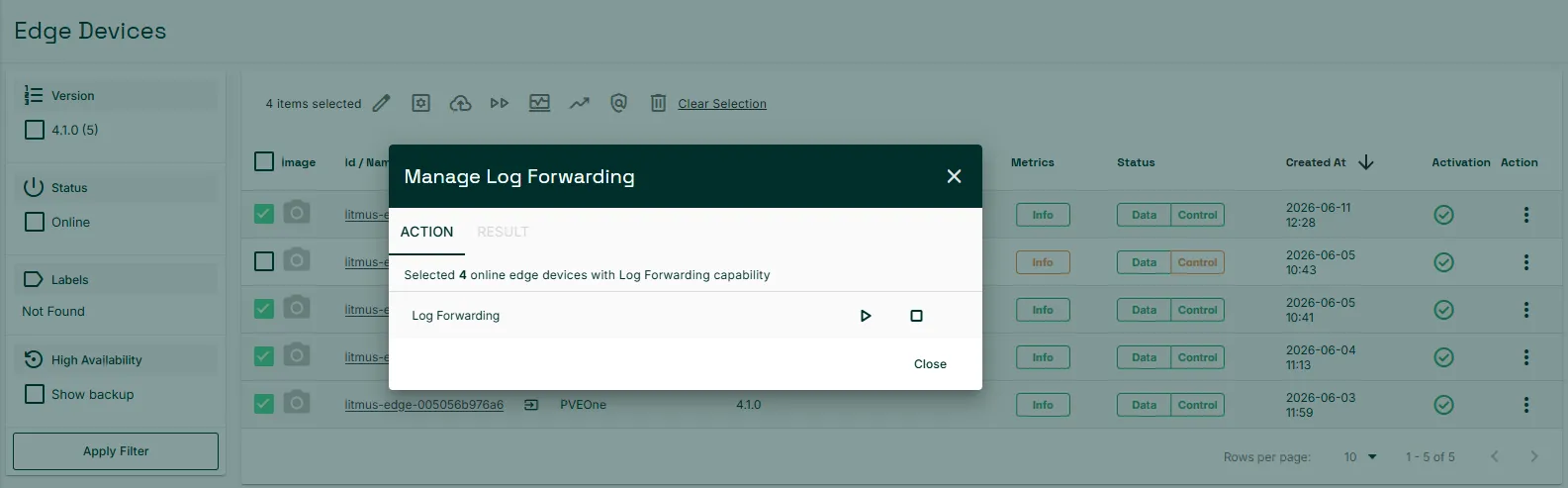The image size is (1568, 488).
Task: Open action menu for 2026-06-04 11:13 row
Action: 1526,357
